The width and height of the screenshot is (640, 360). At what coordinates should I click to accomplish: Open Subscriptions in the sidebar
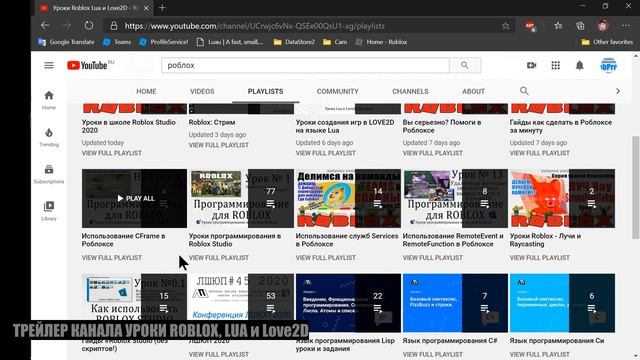point(49,174)
